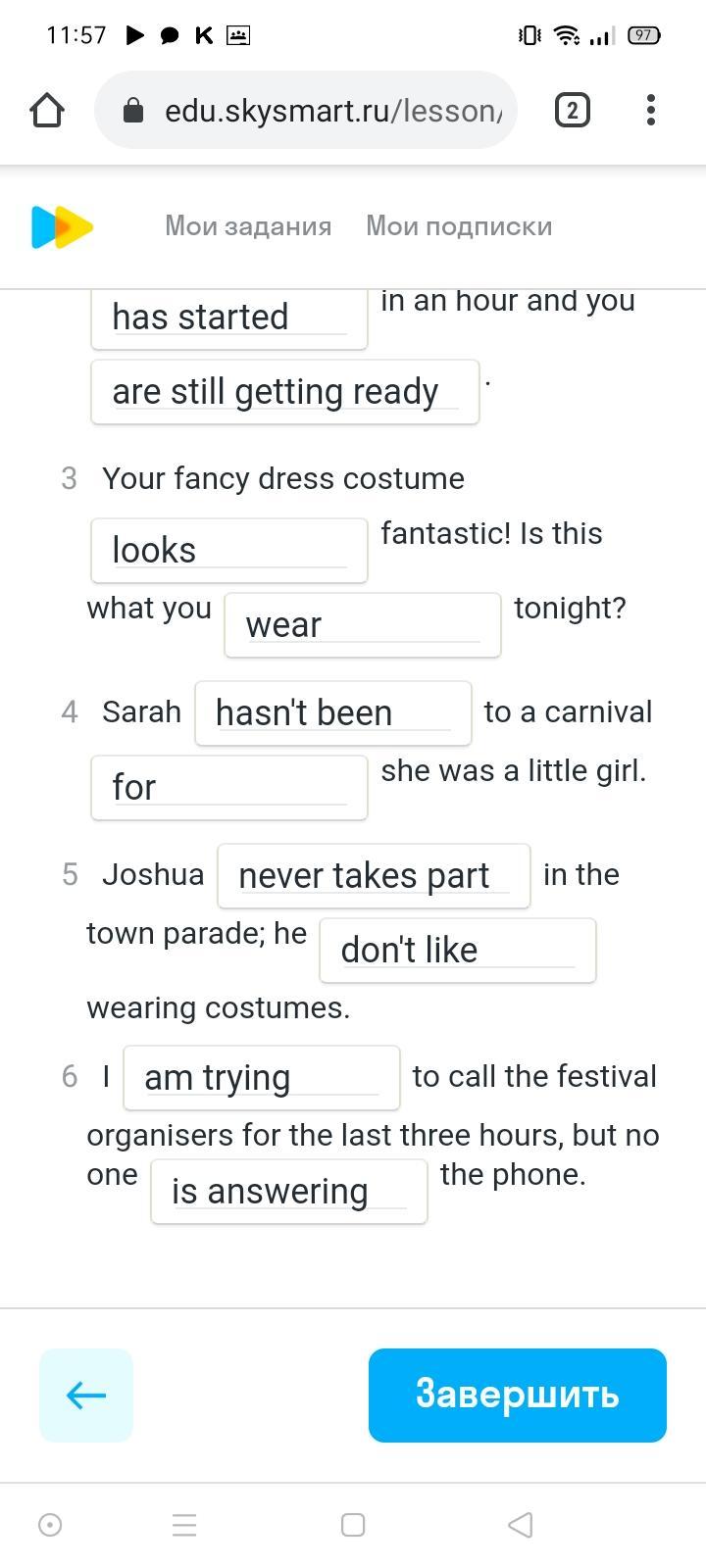Edit the "wear" answer field
This screenshot has height=1568, width=706.
tap(363, 625)
